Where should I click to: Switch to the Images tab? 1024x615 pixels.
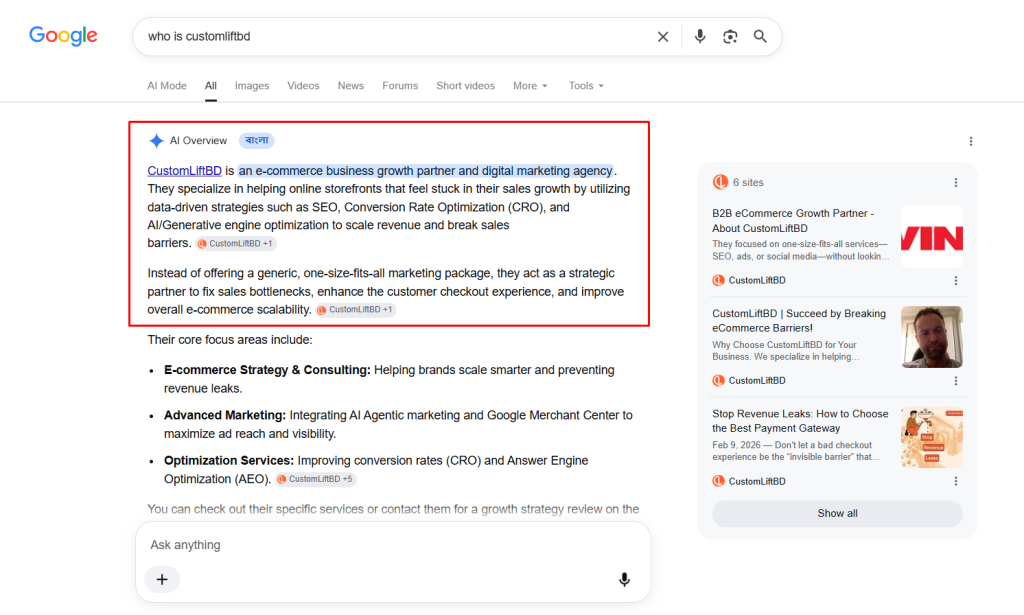pos(251,86)
